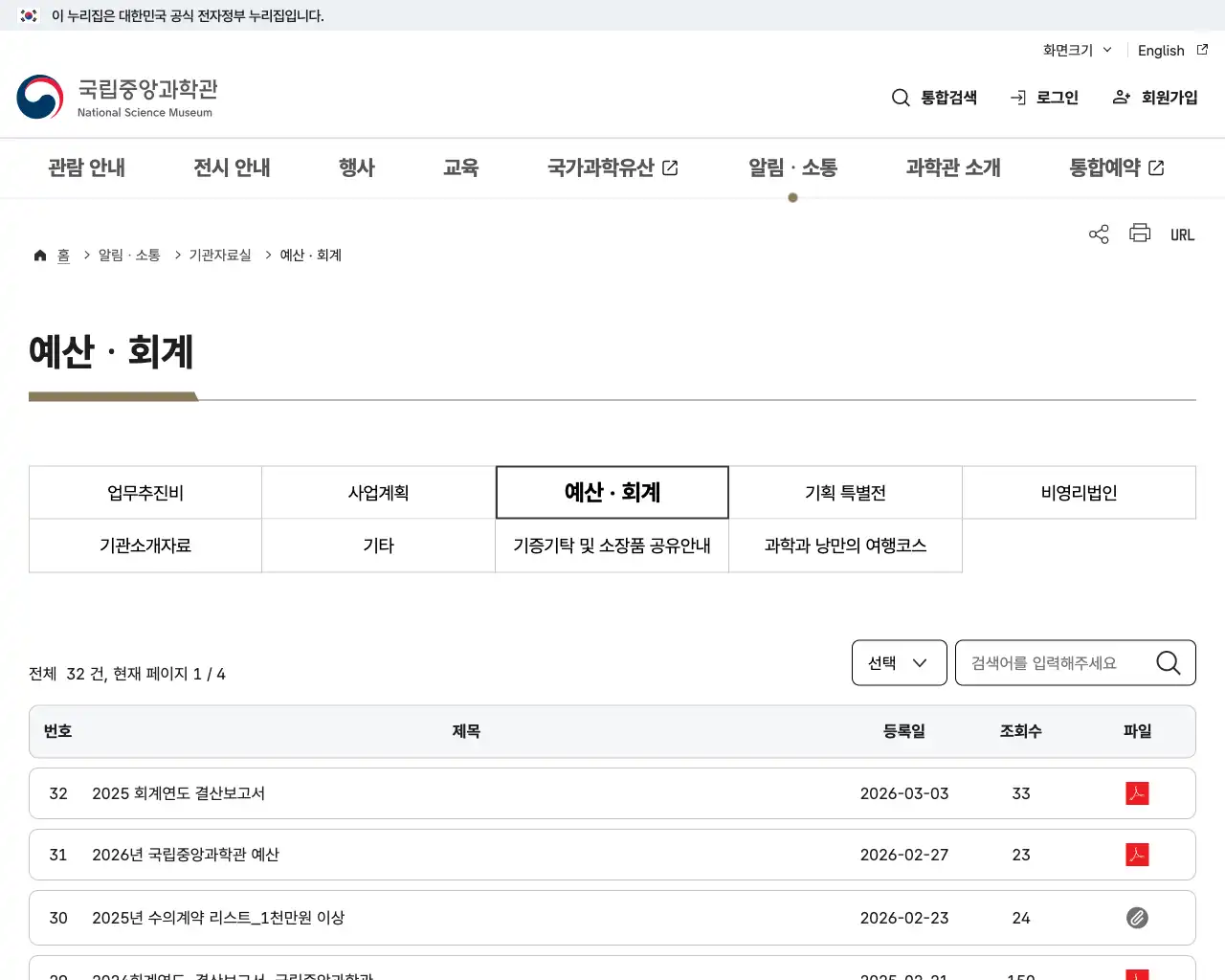Open the 알림 · 소통 menu
The width and height of the screenshot is (1225, 980).
tap(792, 167)
